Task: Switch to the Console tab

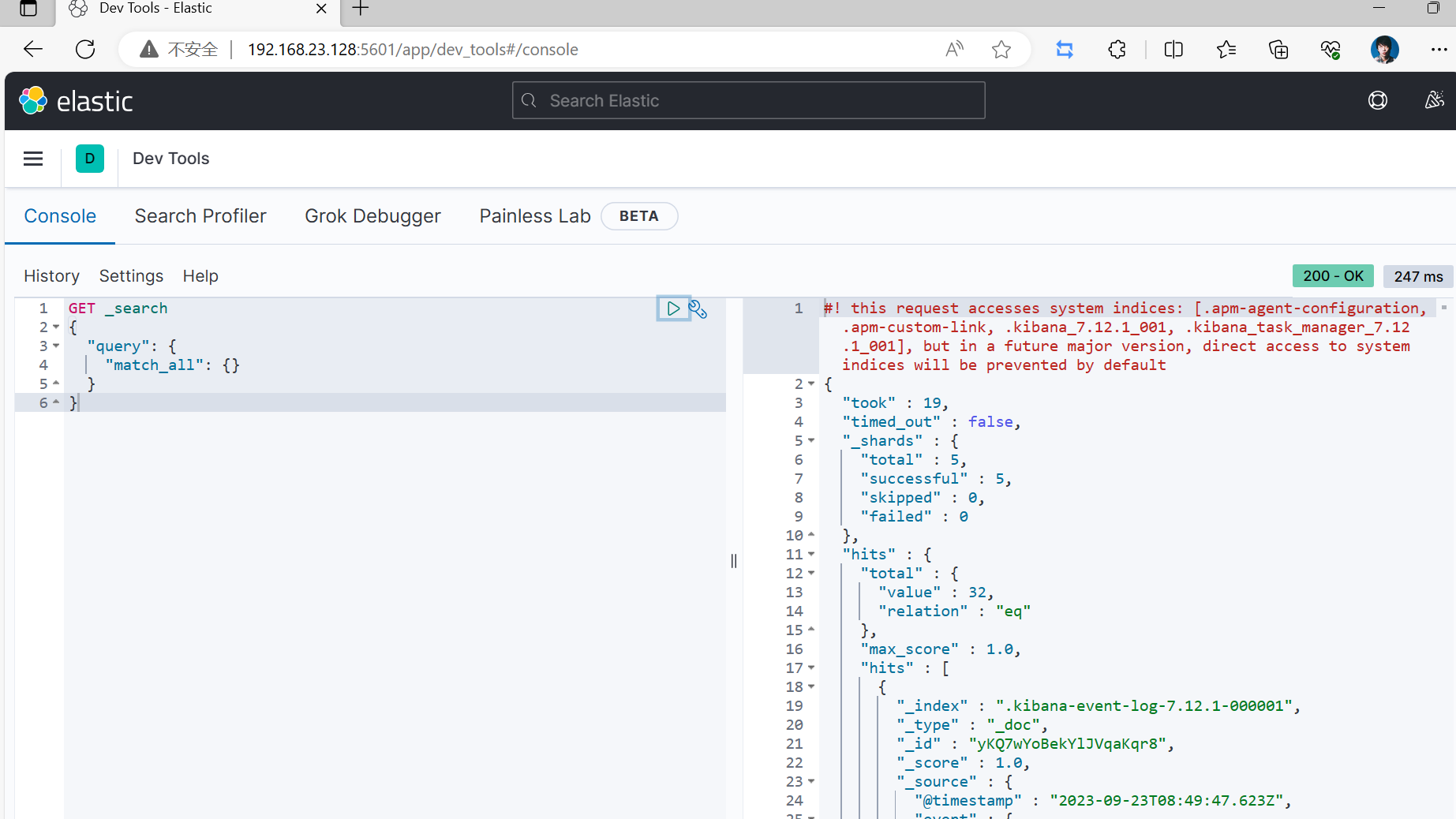Action: point(60,216)
